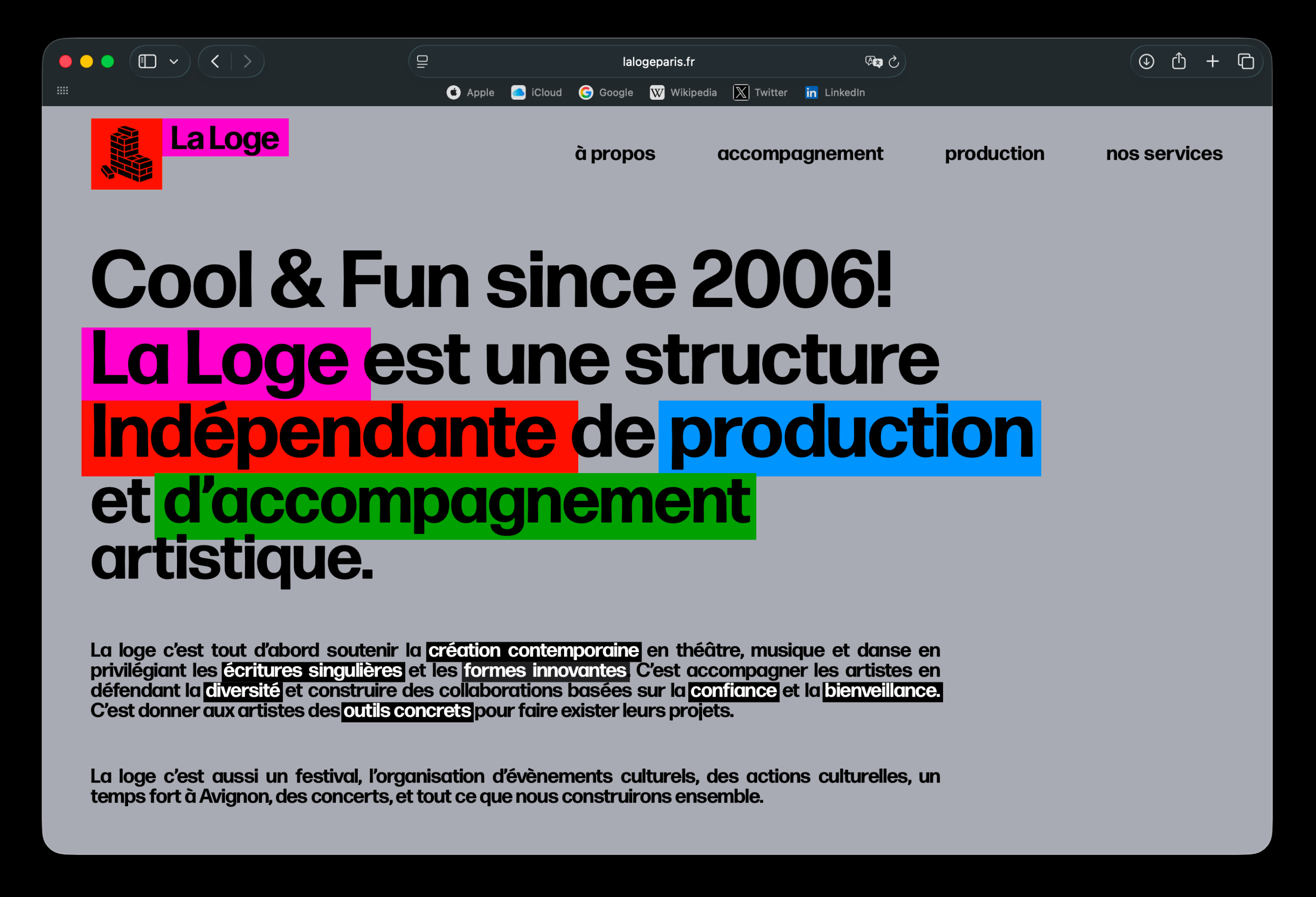Go back to the previous page
This screenshot has height=897, width=1316.
[215, 61]
